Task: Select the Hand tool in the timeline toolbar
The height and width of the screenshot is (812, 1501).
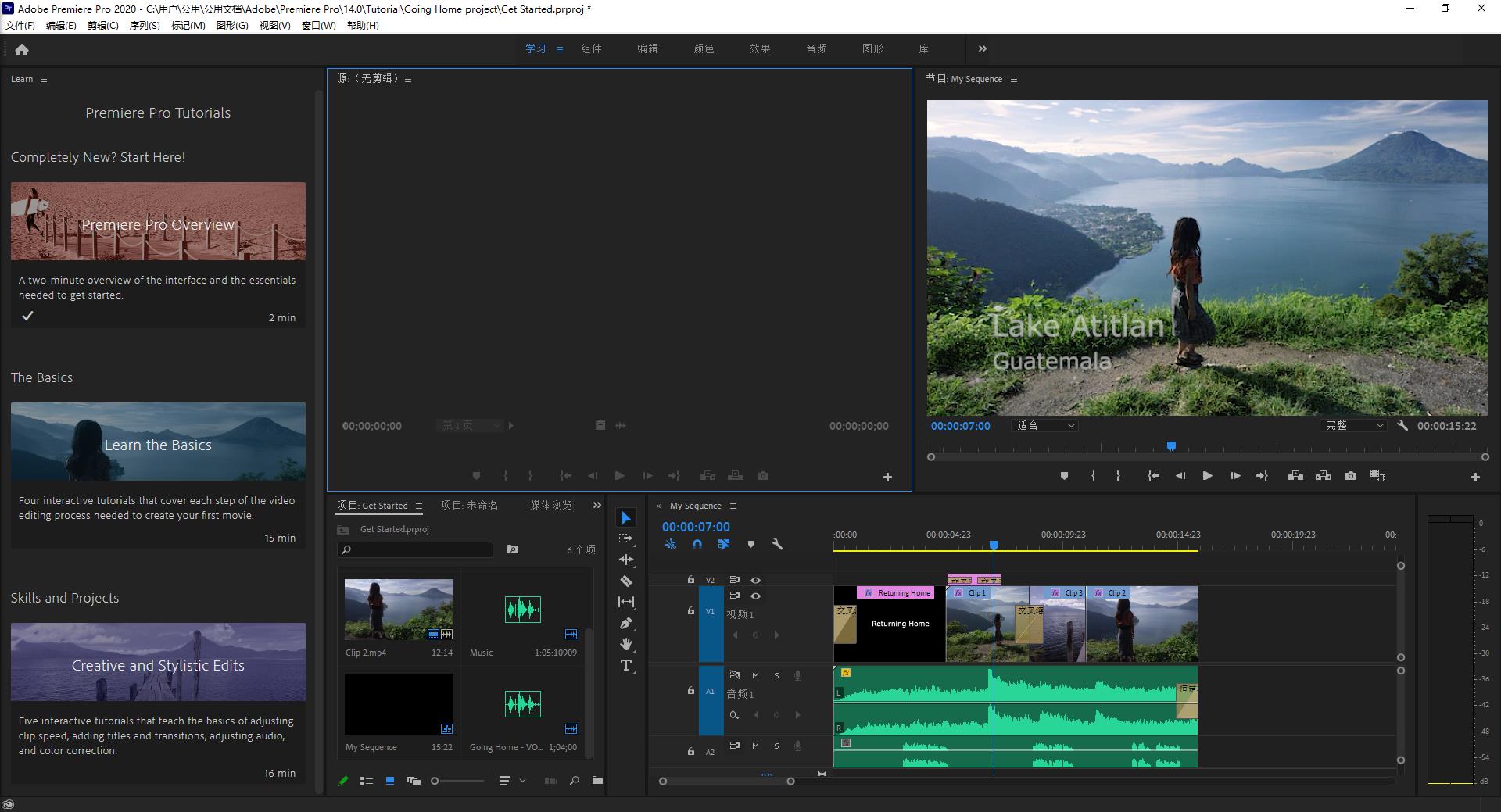Action: tap(625, 644)
